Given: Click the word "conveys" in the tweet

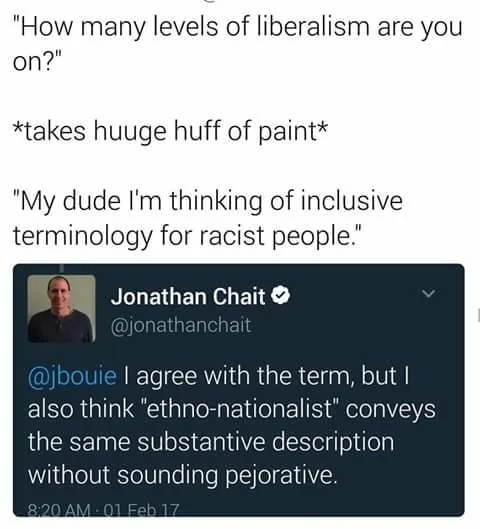Looking at the screenshot, I should pos(391,409).
